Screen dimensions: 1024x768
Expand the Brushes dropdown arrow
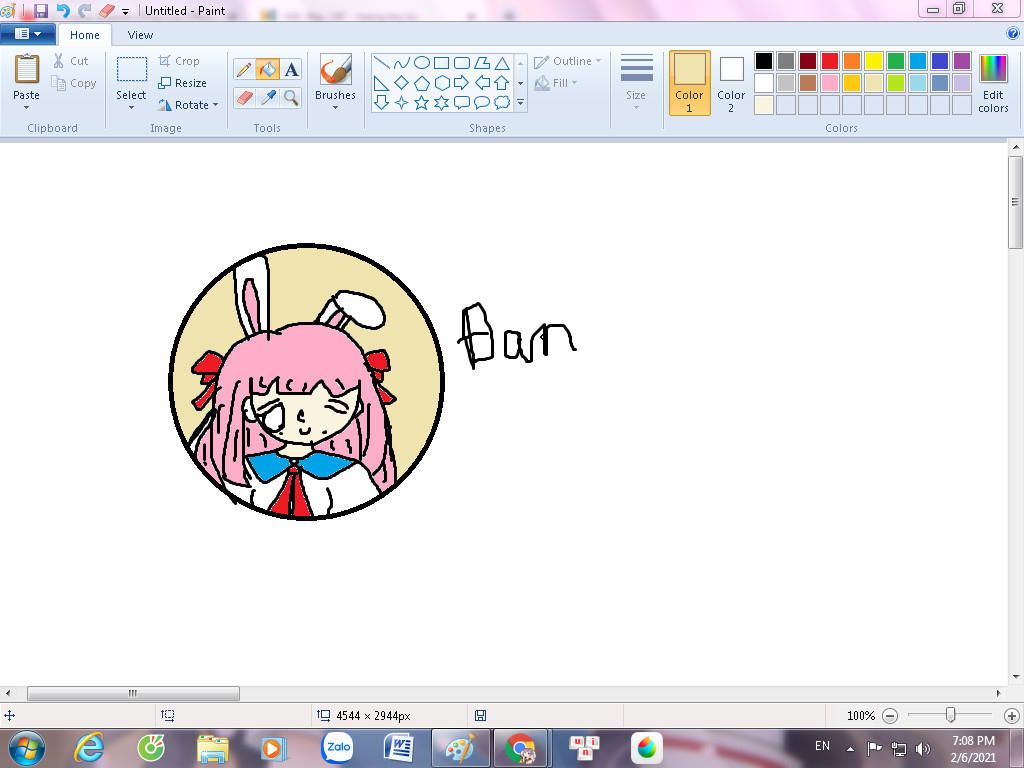click(336, 107)
